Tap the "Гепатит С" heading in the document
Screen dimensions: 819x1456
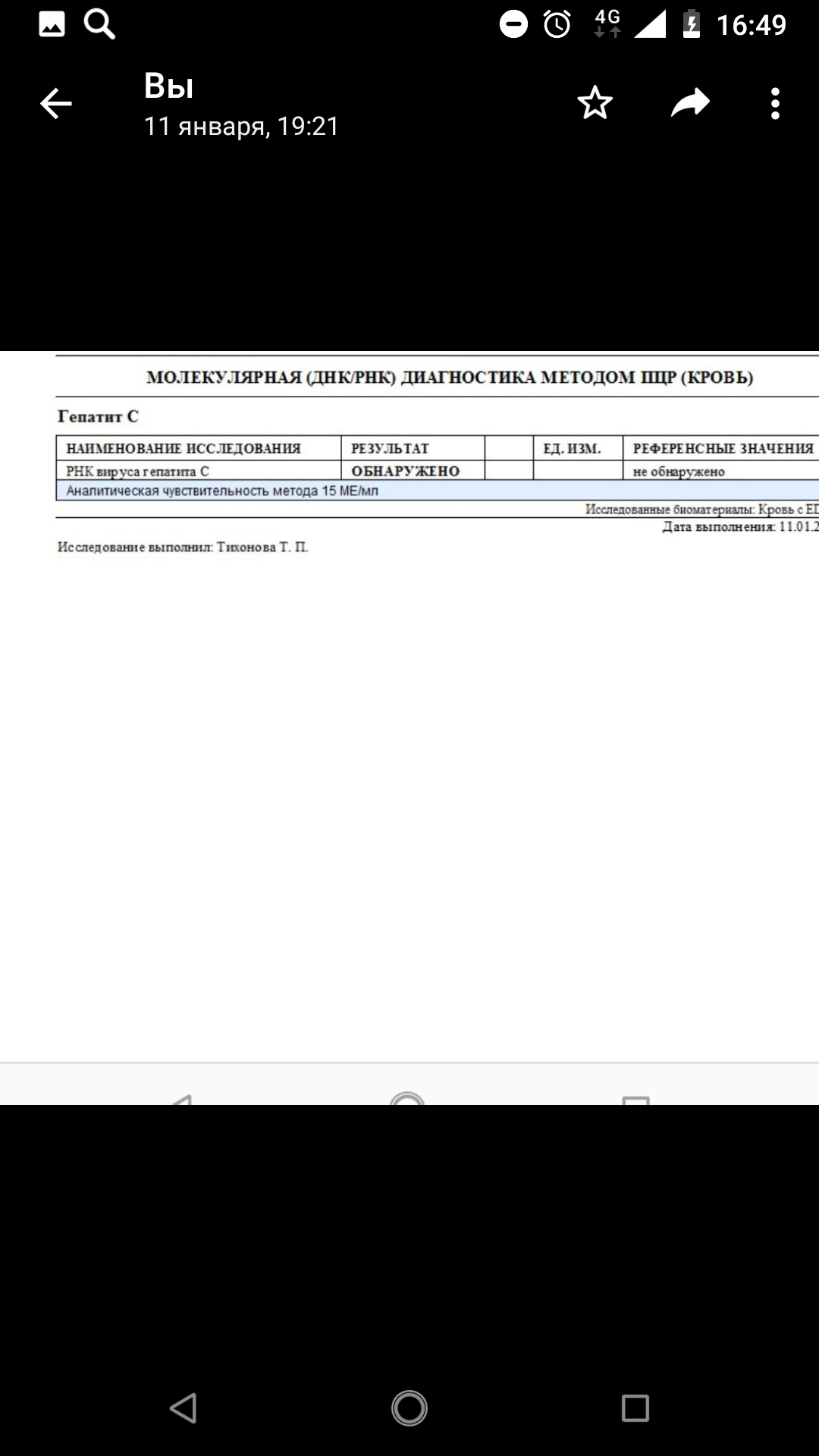click(98, 416)
